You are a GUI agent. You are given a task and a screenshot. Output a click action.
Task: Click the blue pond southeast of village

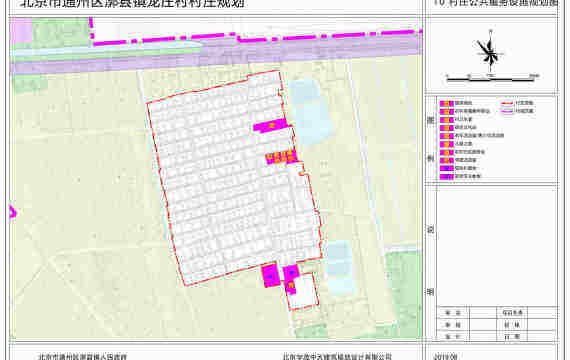pyautogui.click(x=339, y=267)
